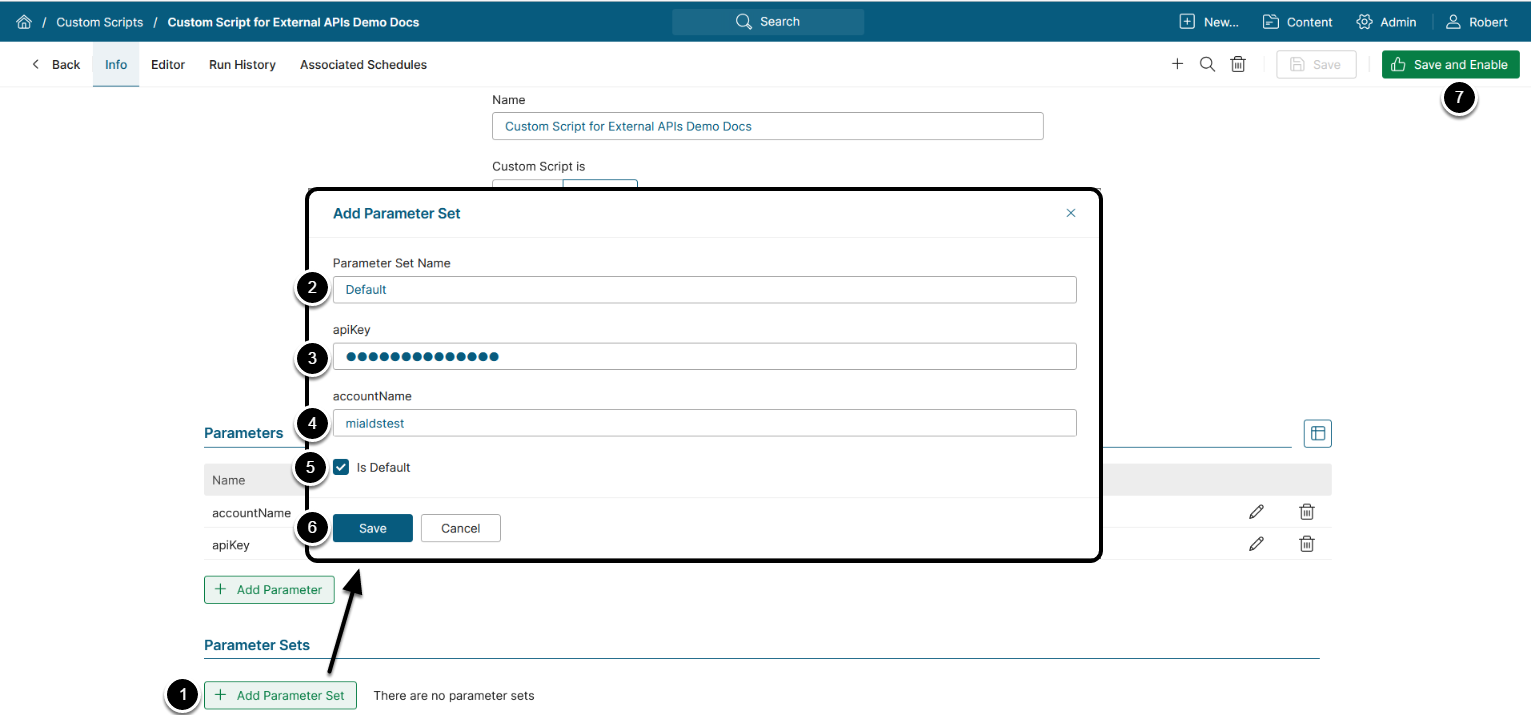Viewport: 1531px width, 715px height.
Task: Open the Content menu
Action: (x=1297, y=22)
